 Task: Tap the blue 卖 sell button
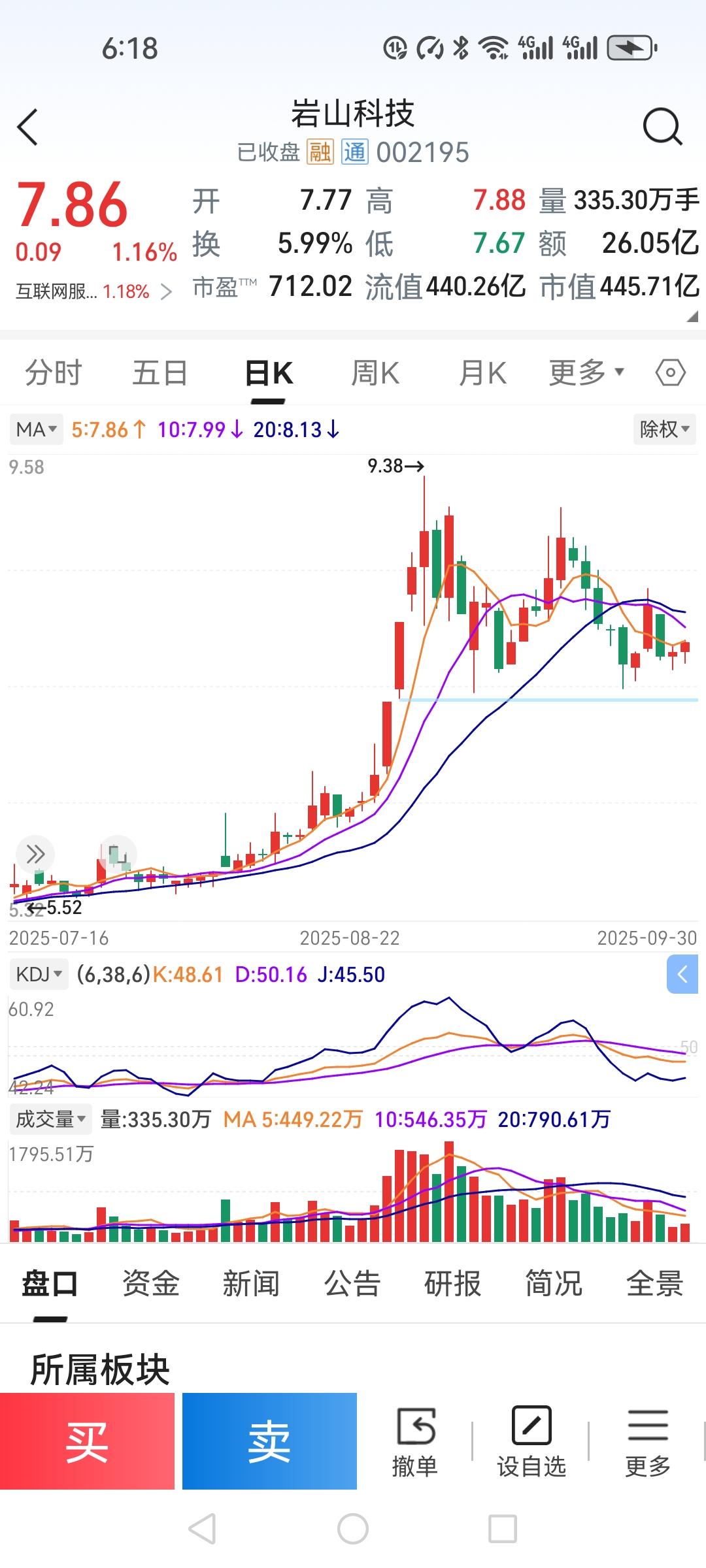(269, 1441)
